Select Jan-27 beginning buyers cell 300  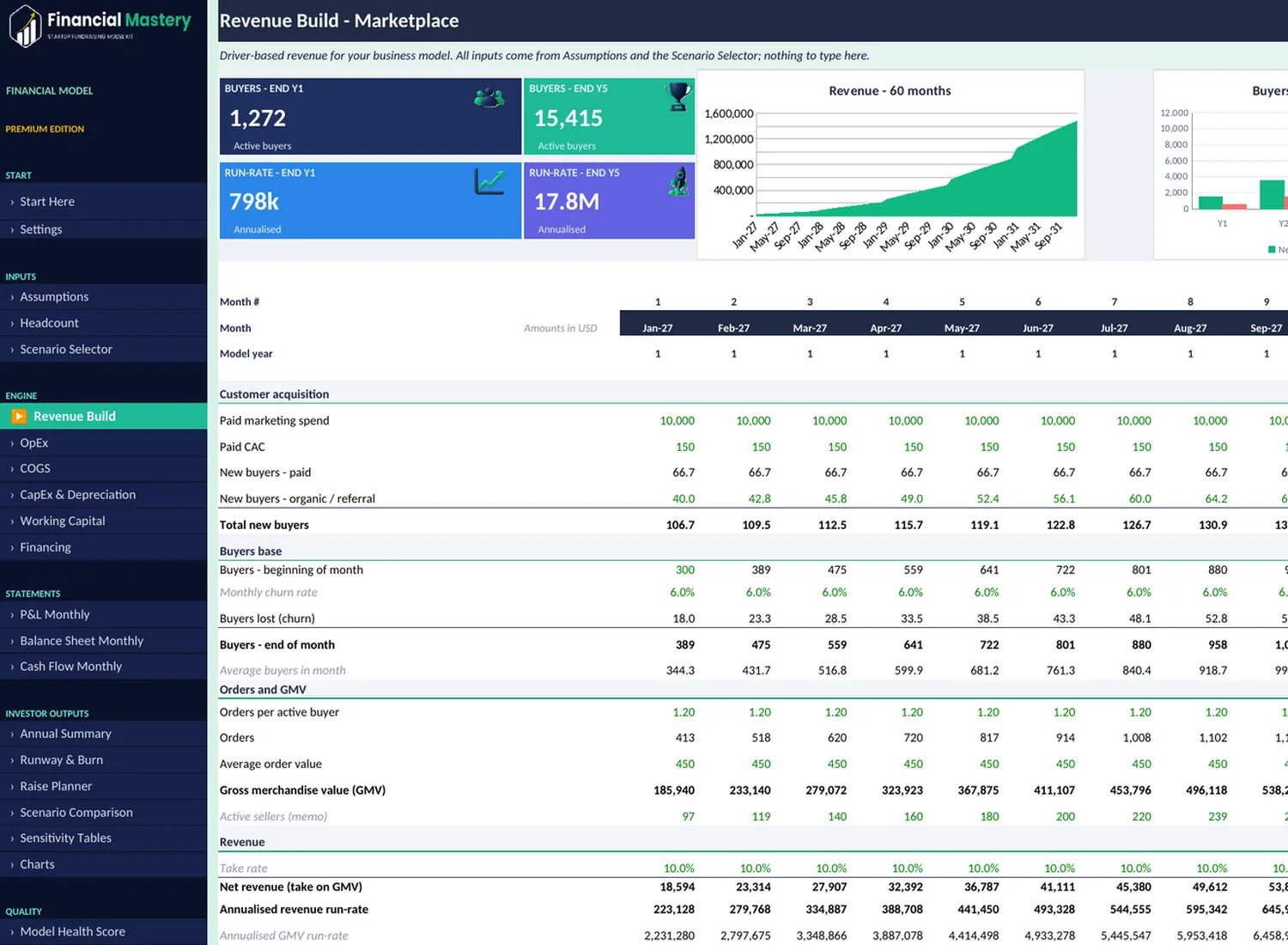pos(685,570)
